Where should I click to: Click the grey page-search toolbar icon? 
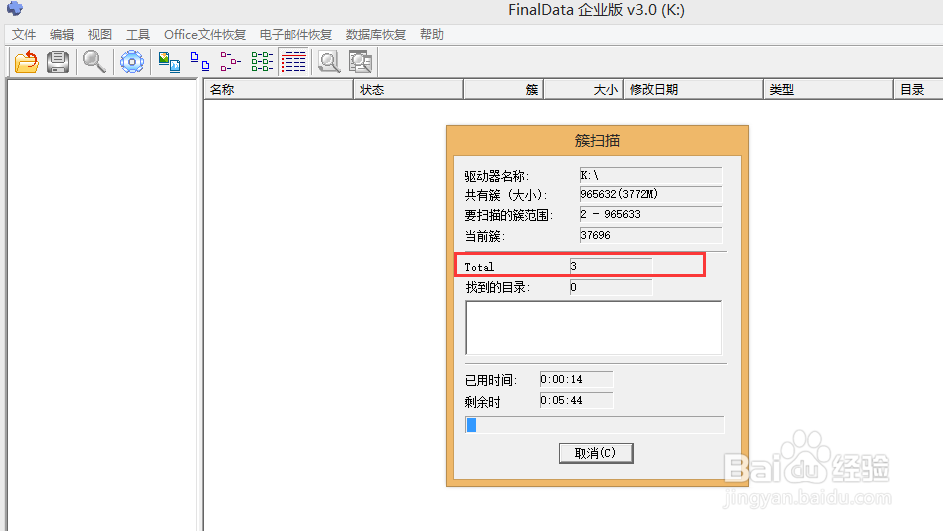pos(329,62)
